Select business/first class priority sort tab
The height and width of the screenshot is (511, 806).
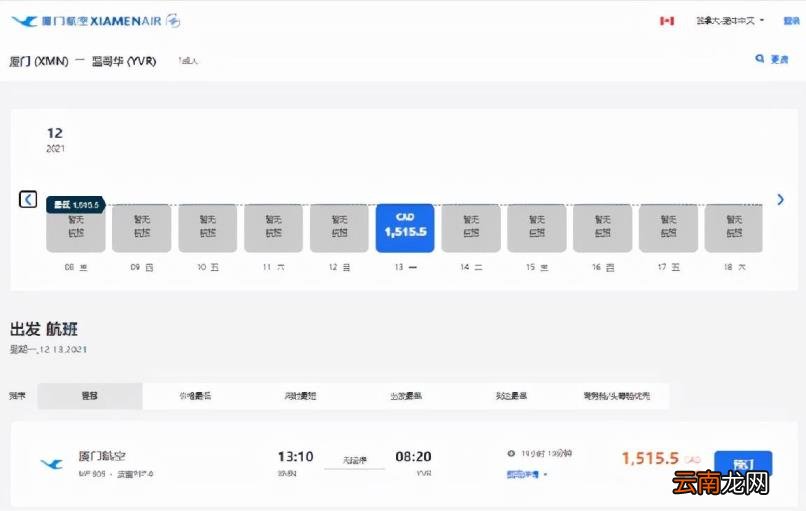(616, 396)
